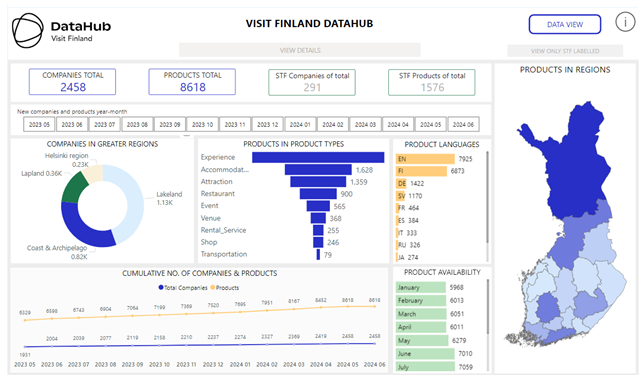Click the Accommodation bar labelled 1,628

pyautogui.click(x=318, y=169)
